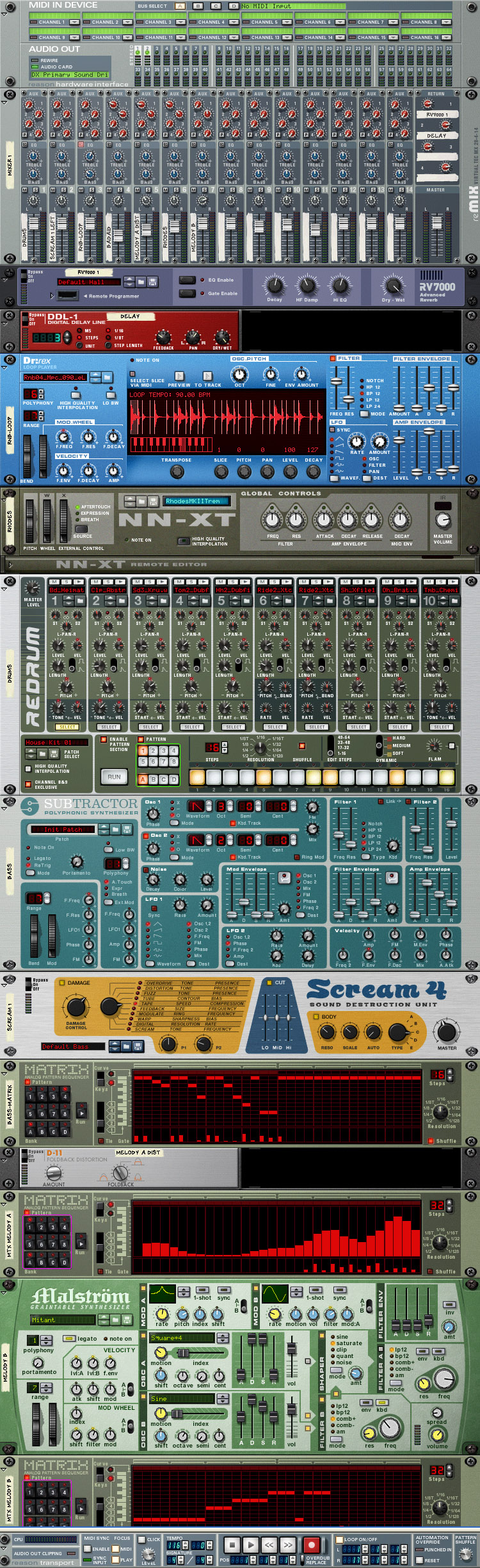Toggle RV7000 Gate Enable button
This screenshot has width=480, height=1568.
(188, 293)
